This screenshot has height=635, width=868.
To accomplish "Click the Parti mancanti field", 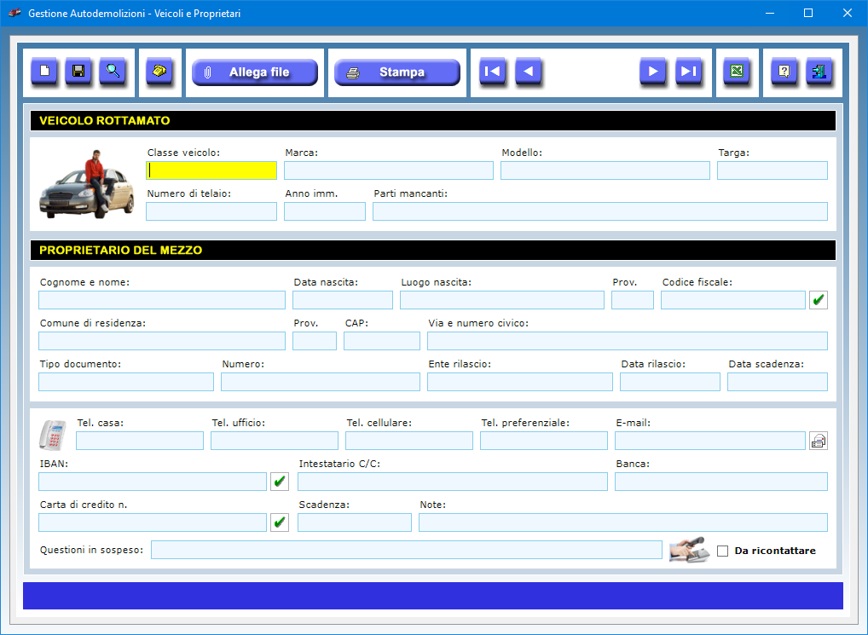I will click(600, 211).
